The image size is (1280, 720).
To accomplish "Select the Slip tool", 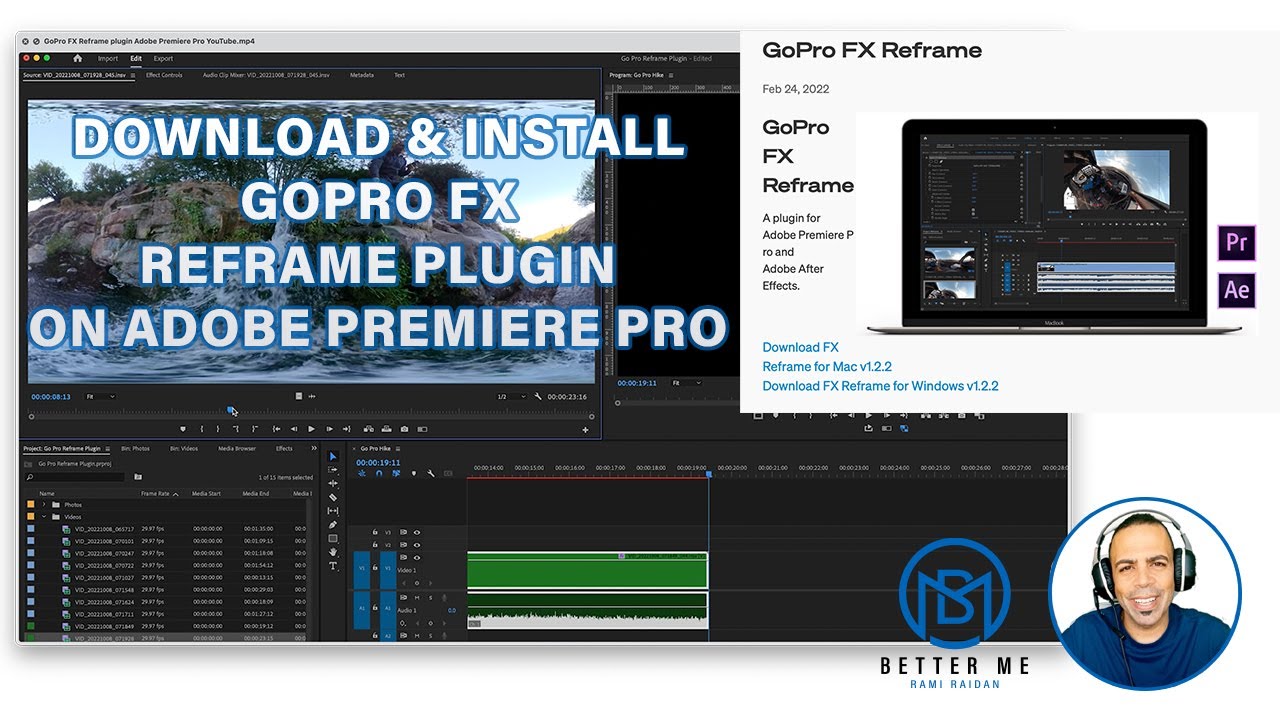I will [x=333, y=511].
